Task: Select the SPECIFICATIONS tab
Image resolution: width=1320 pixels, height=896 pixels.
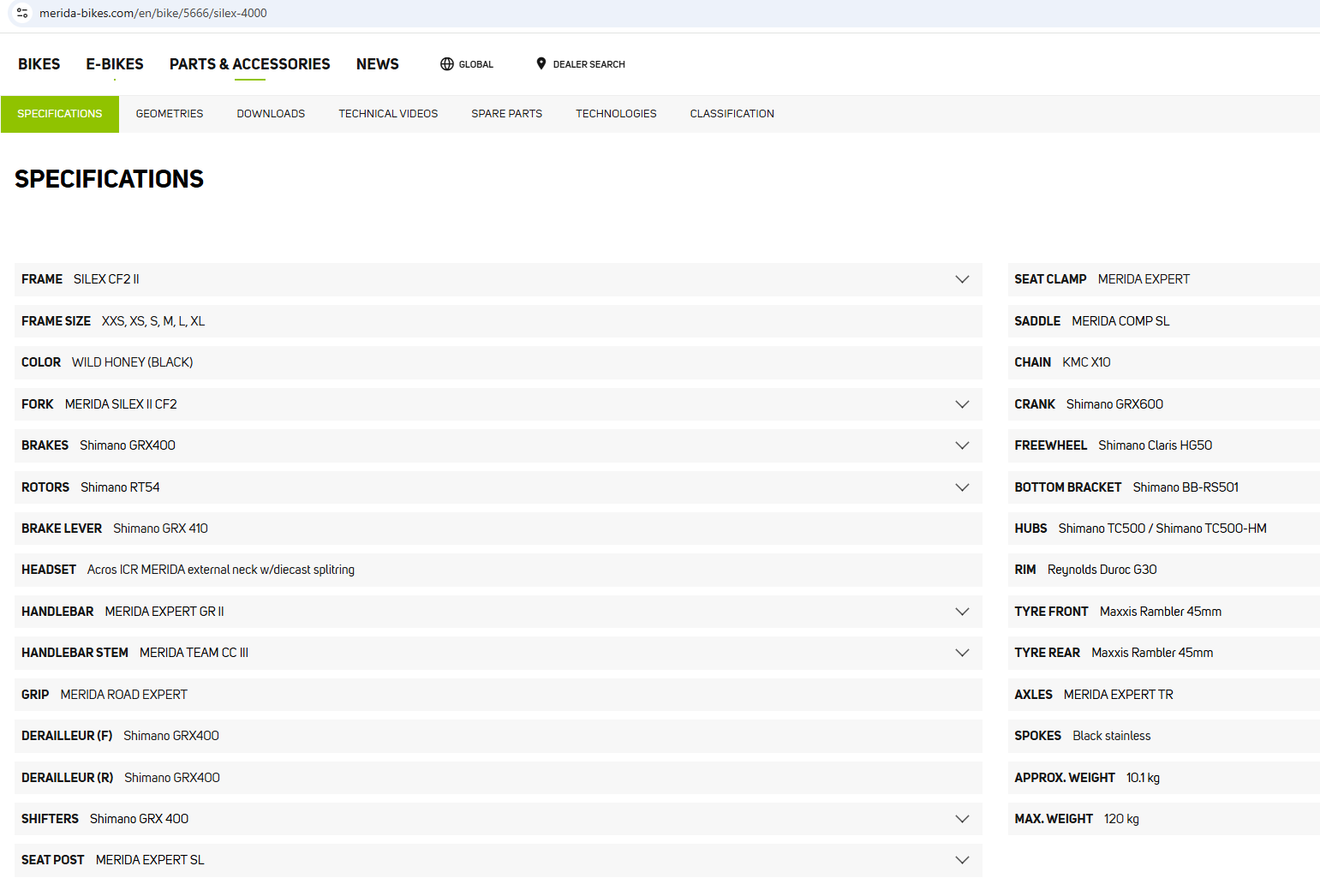Action: [60, 114]
